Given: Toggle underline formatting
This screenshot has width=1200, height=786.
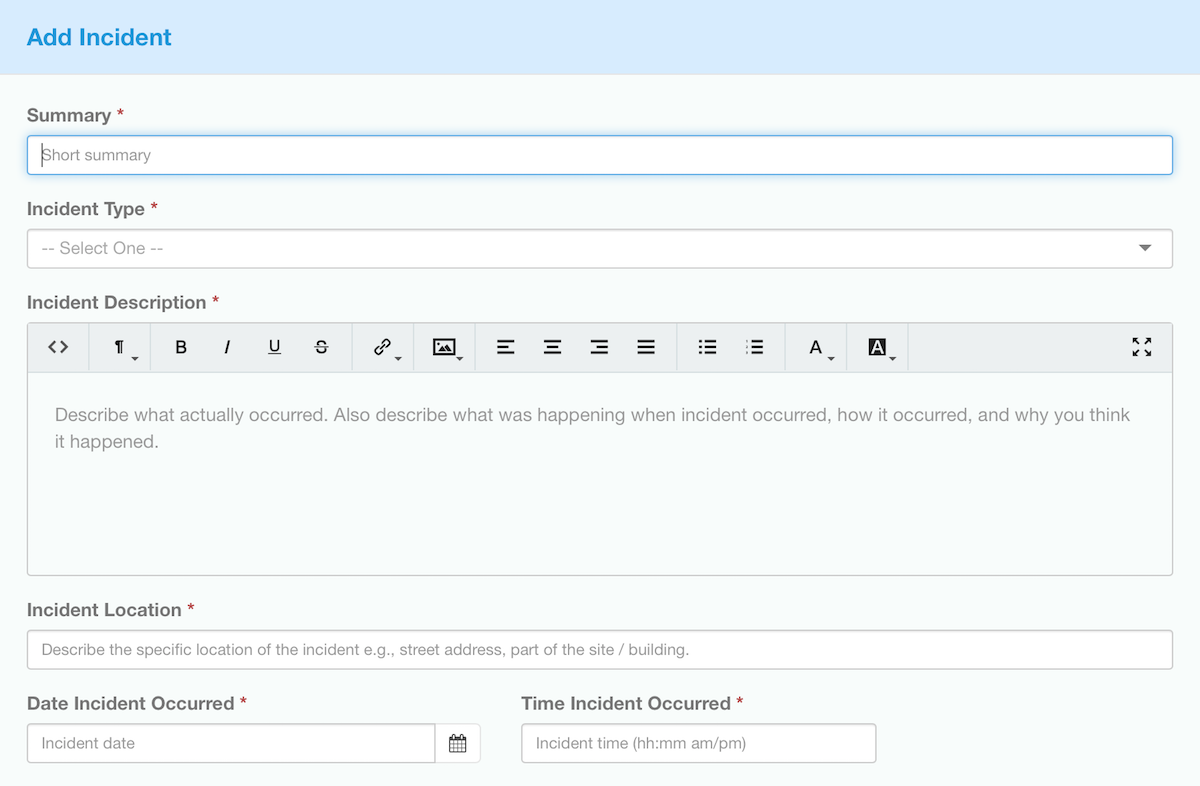Looking at the screenshot, I should [x=274, y=347].
